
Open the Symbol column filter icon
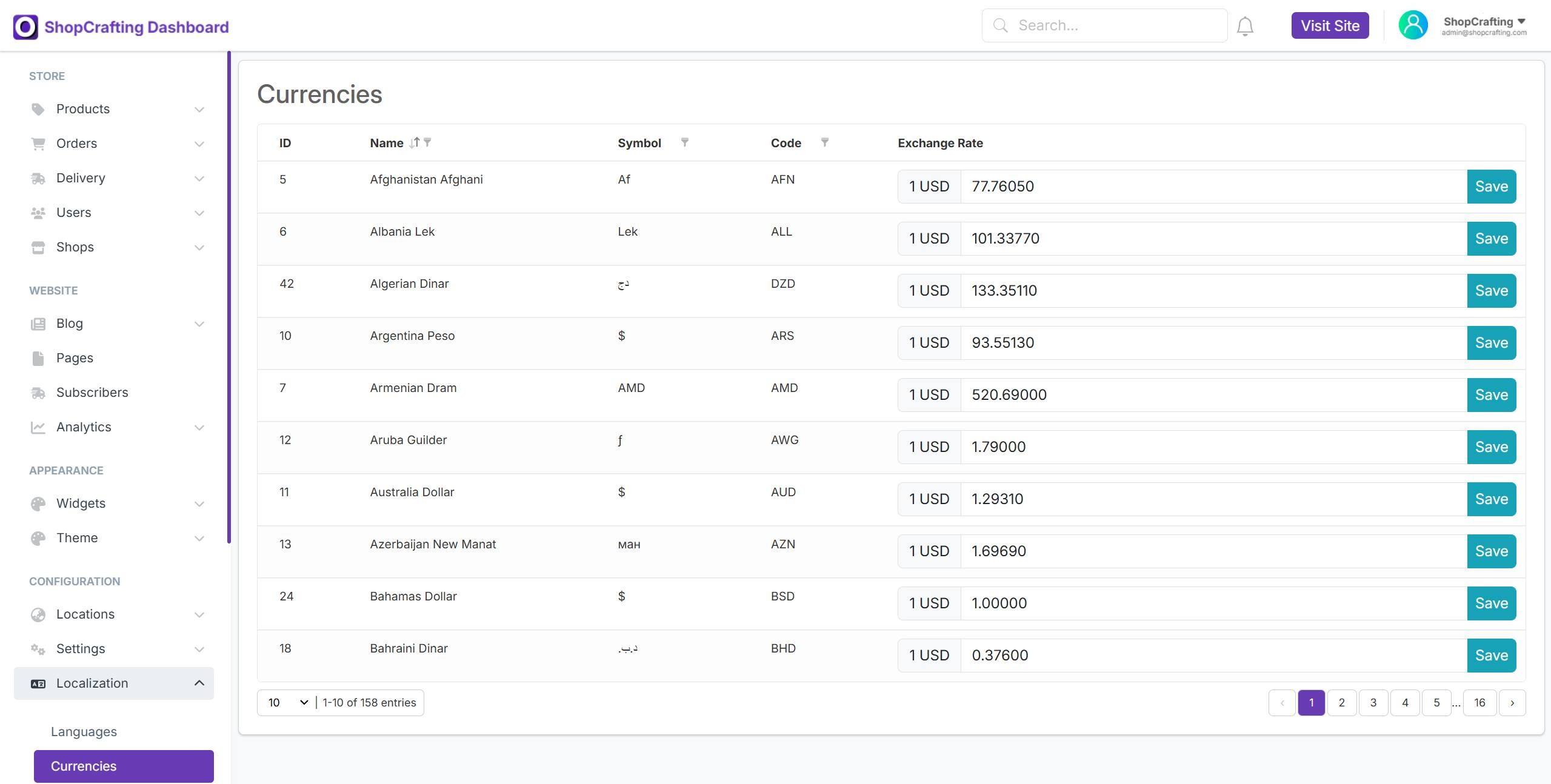[684, 142]
